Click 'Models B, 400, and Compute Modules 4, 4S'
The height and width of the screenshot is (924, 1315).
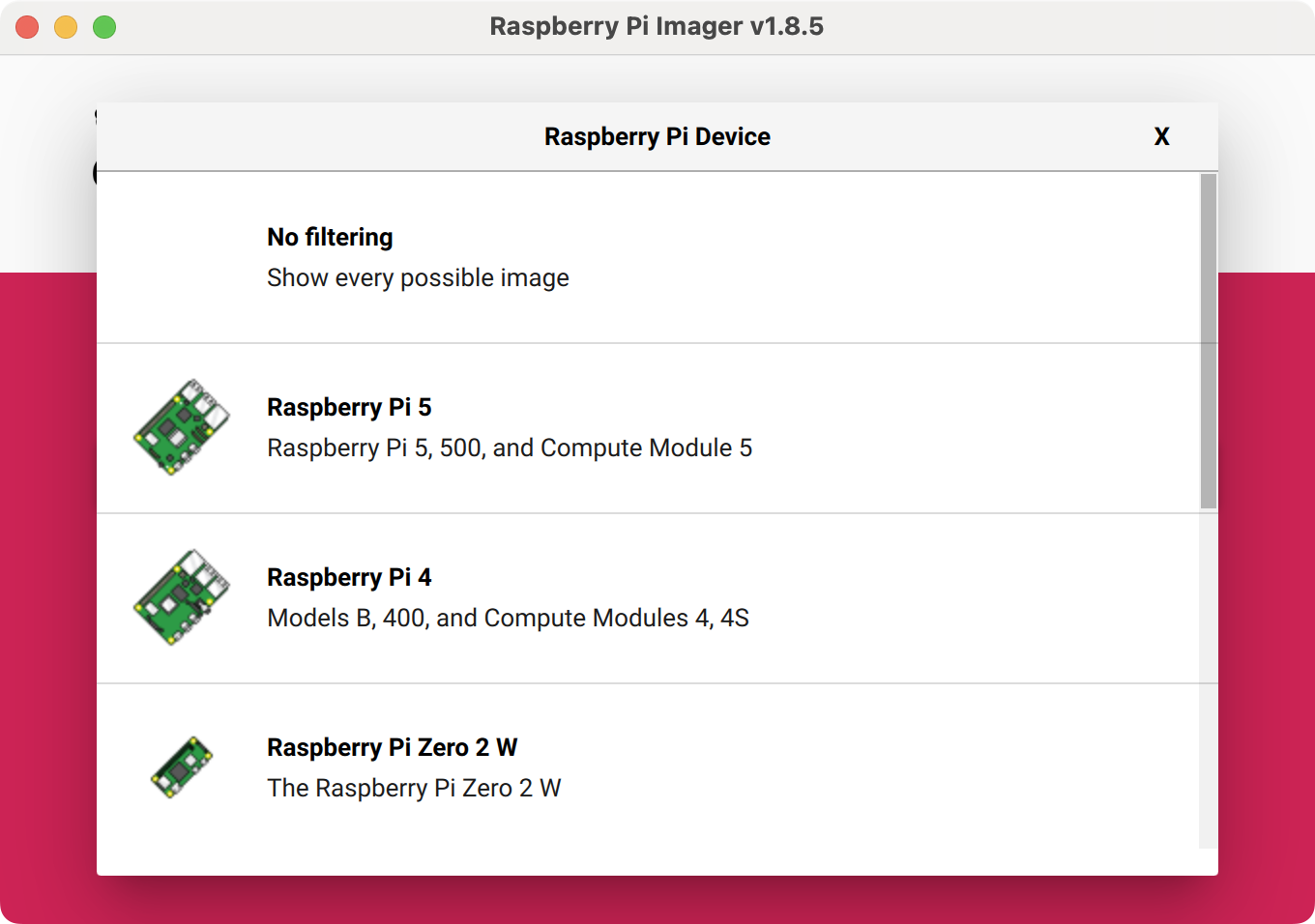coord(508,619)
